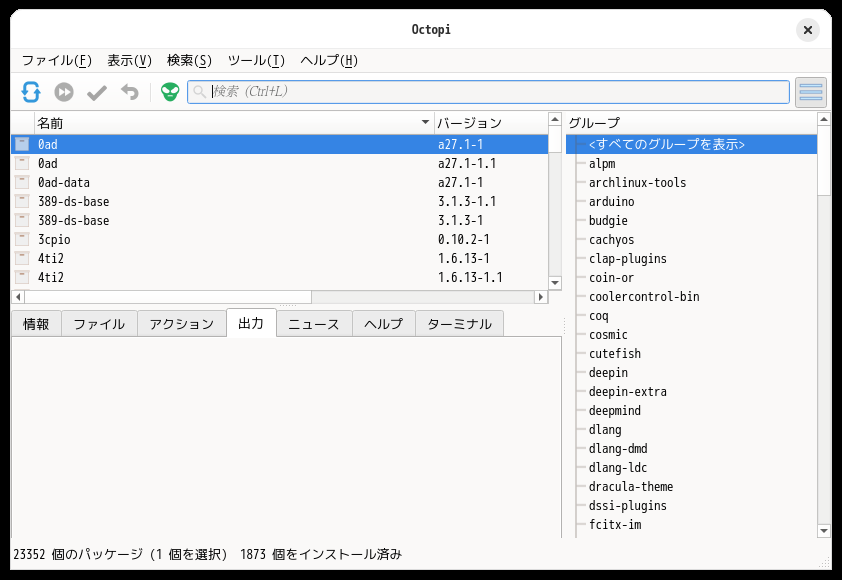
Task: Open the options panel hamburger icon
Action: 810,91
